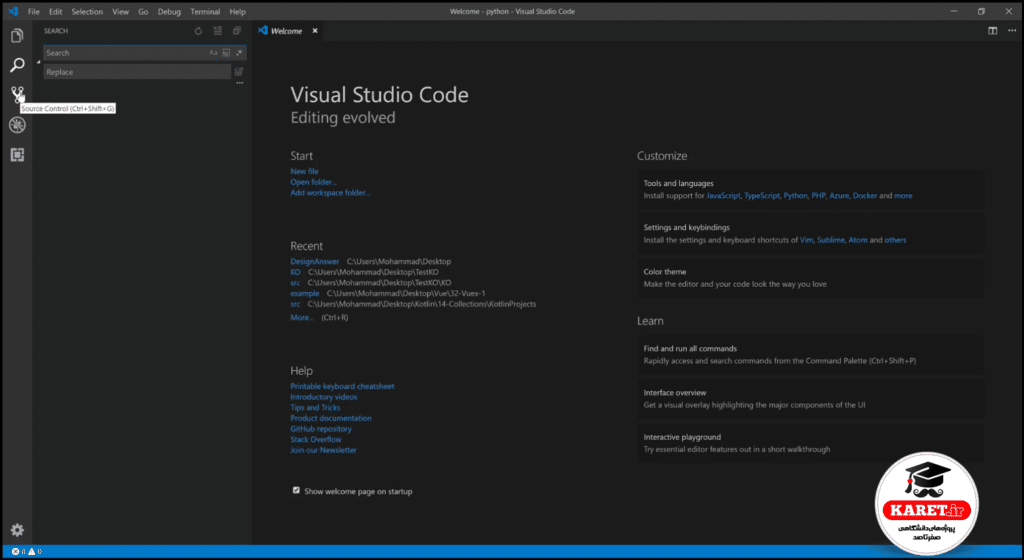
Task: Toggle Match Whole Word in search box
Action: coord(226,53)
